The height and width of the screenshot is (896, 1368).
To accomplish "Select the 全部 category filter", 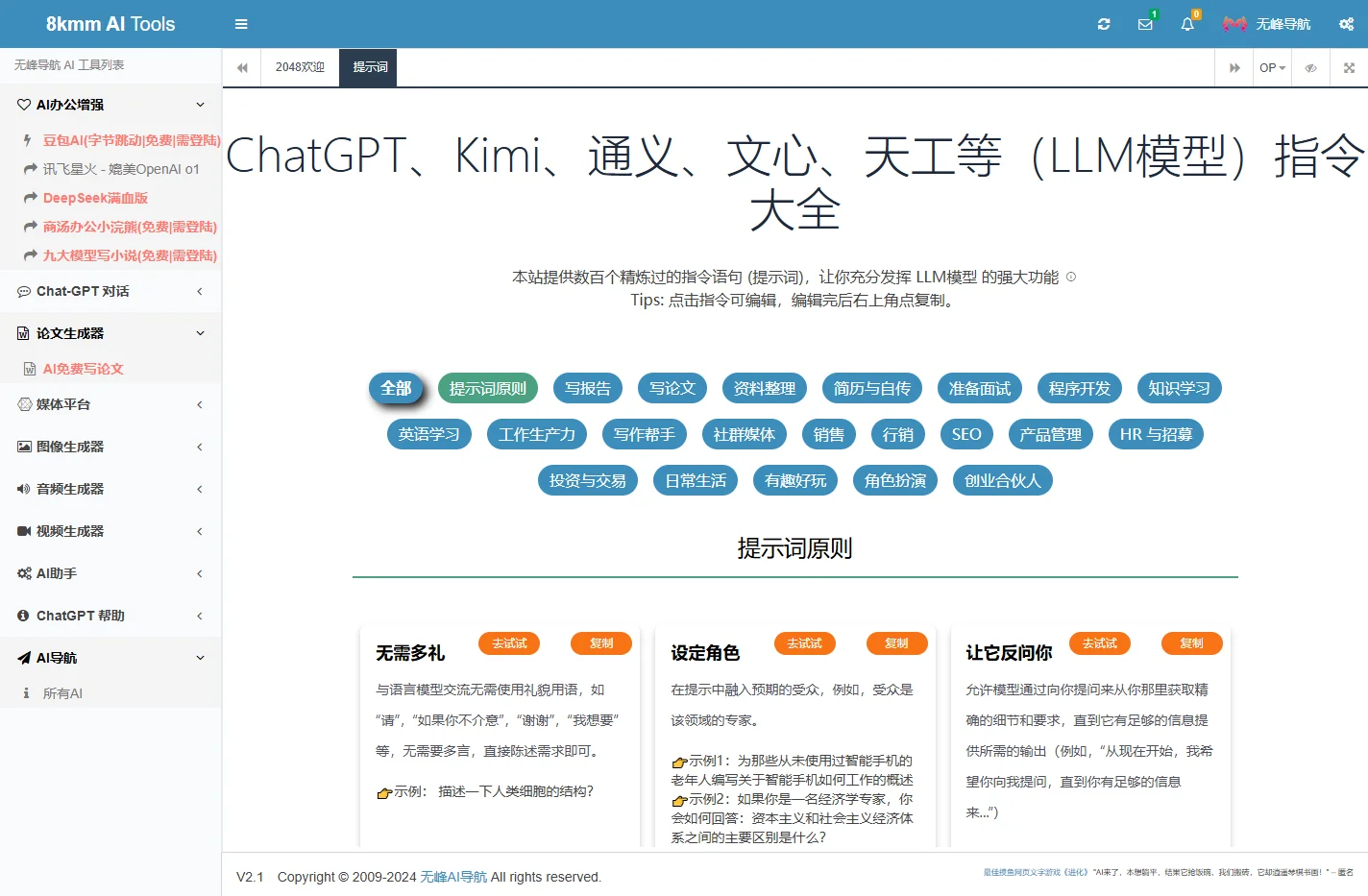I will pos(396,388).
